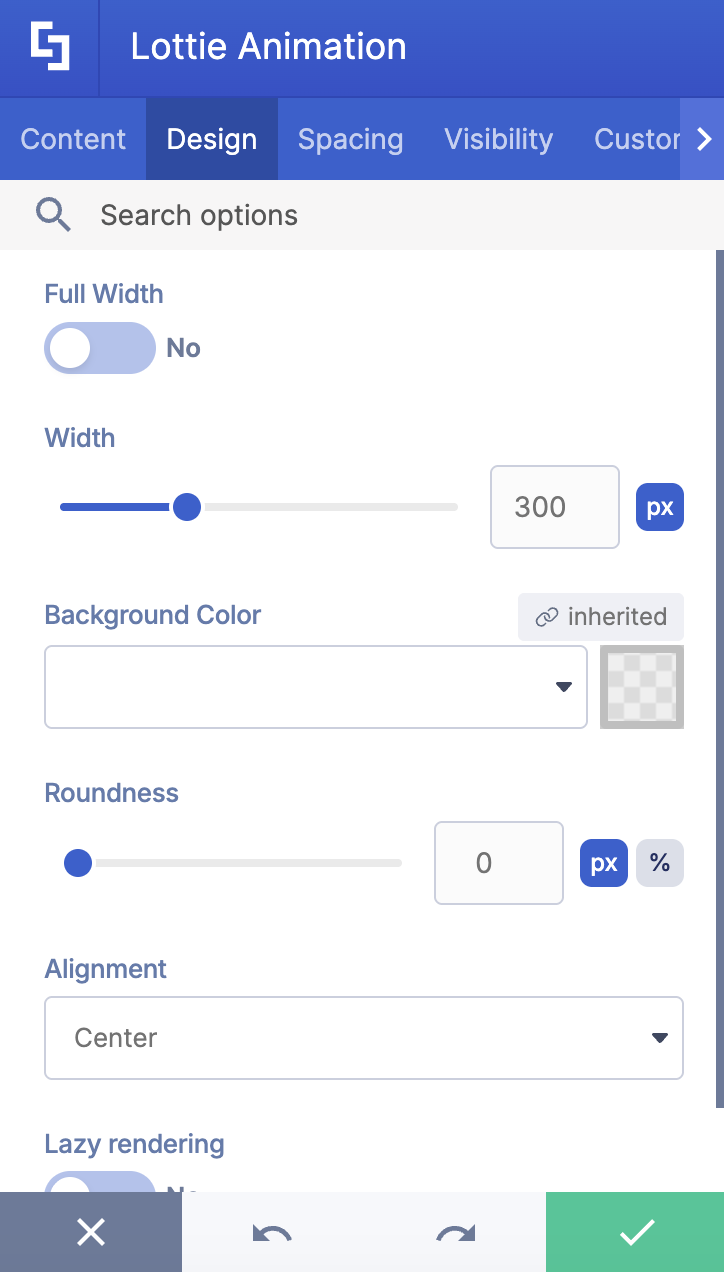Screen dimensions: 724x1272
Task: Click the transparent background color swatch
Action: 641,687
